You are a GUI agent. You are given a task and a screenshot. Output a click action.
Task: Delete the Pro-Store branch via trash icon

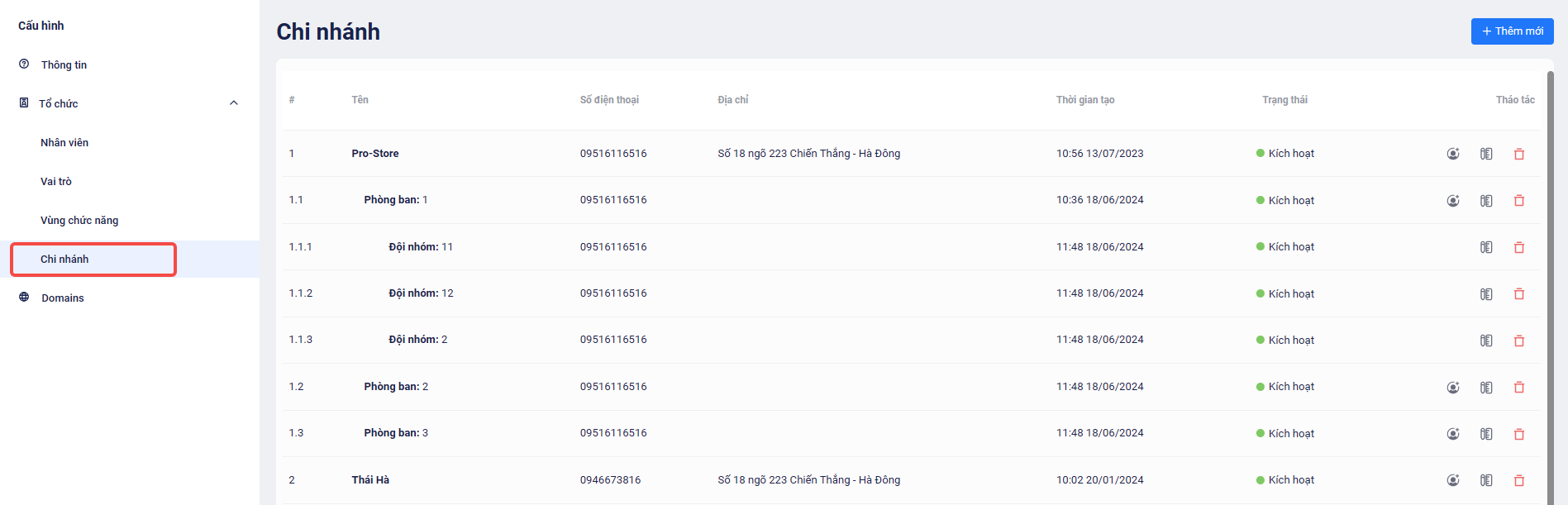tap(1518, 154)
